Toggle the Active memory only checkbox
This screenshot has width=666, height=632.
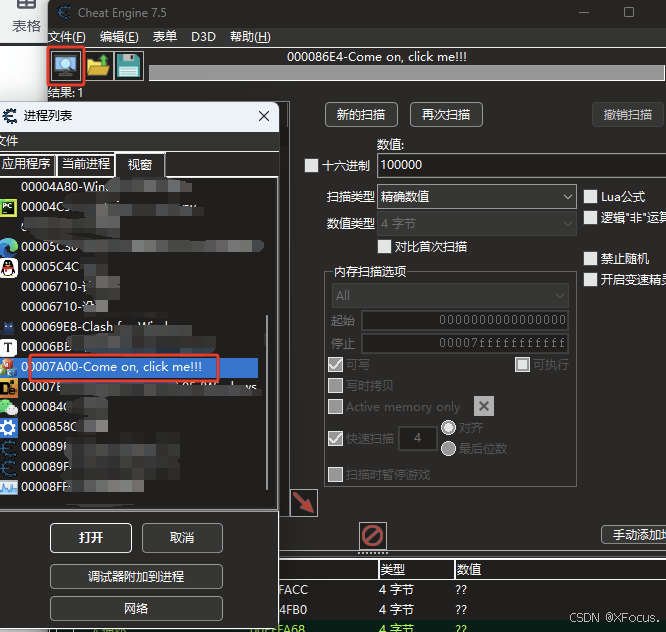336,406
